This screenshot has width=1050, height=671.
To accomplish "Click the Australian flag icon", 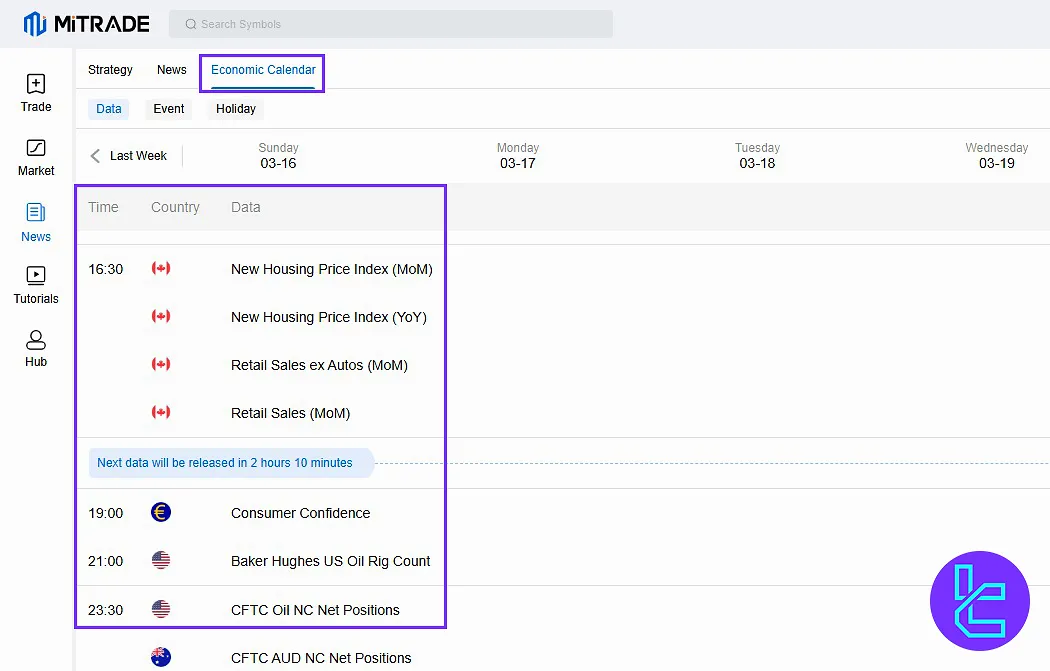I will (161, 657).
